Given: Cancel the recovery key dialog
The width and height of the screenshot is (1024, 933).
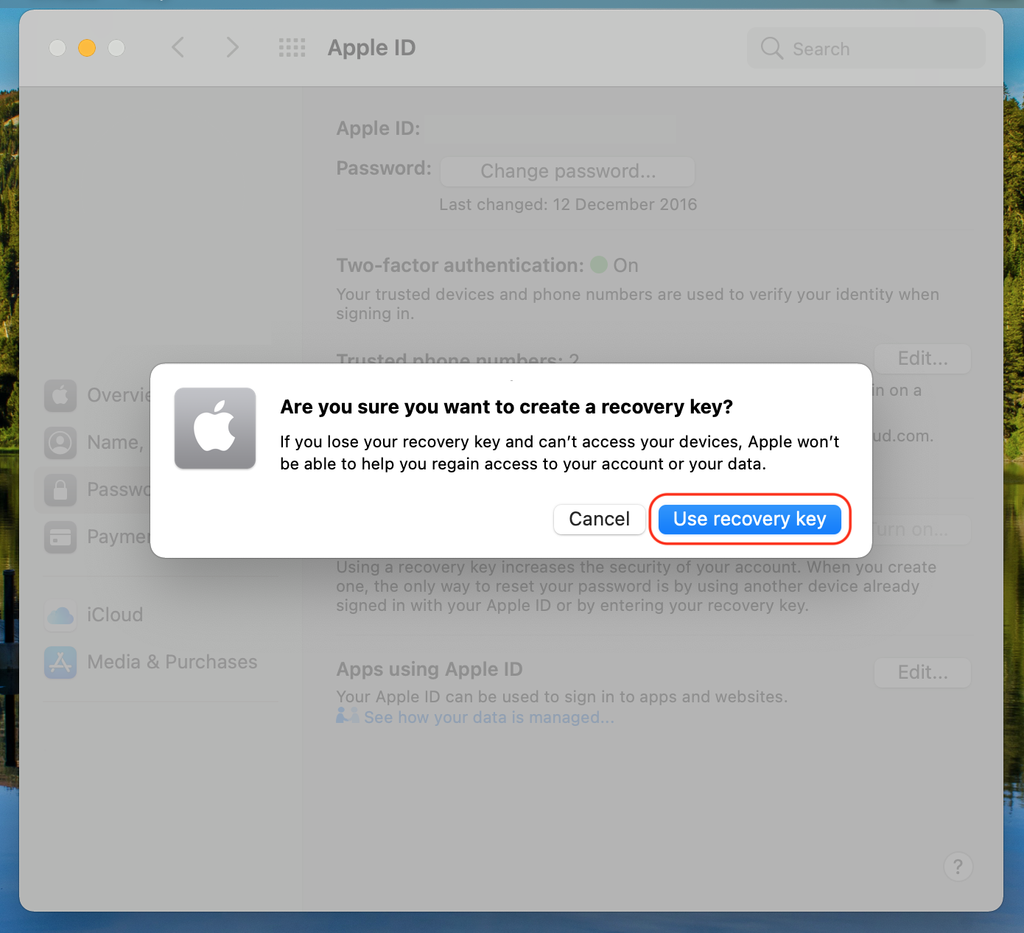Looking at the screenshot, I should click(599, 519).
